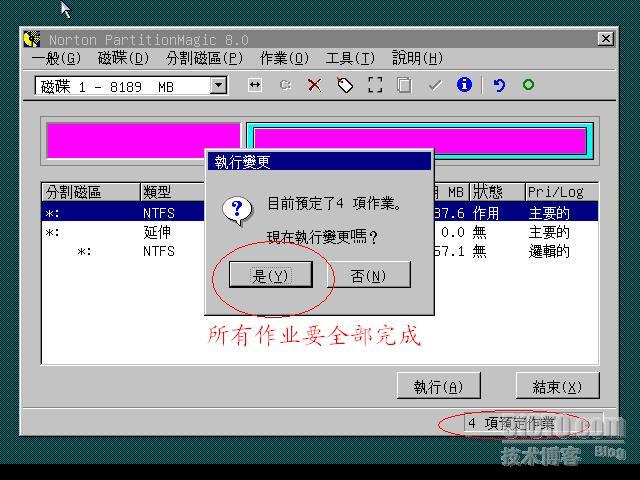The height and width of the screenshot is (480, 640).
Task: Open the 工具(T) menu
Action: click(350, 58)
